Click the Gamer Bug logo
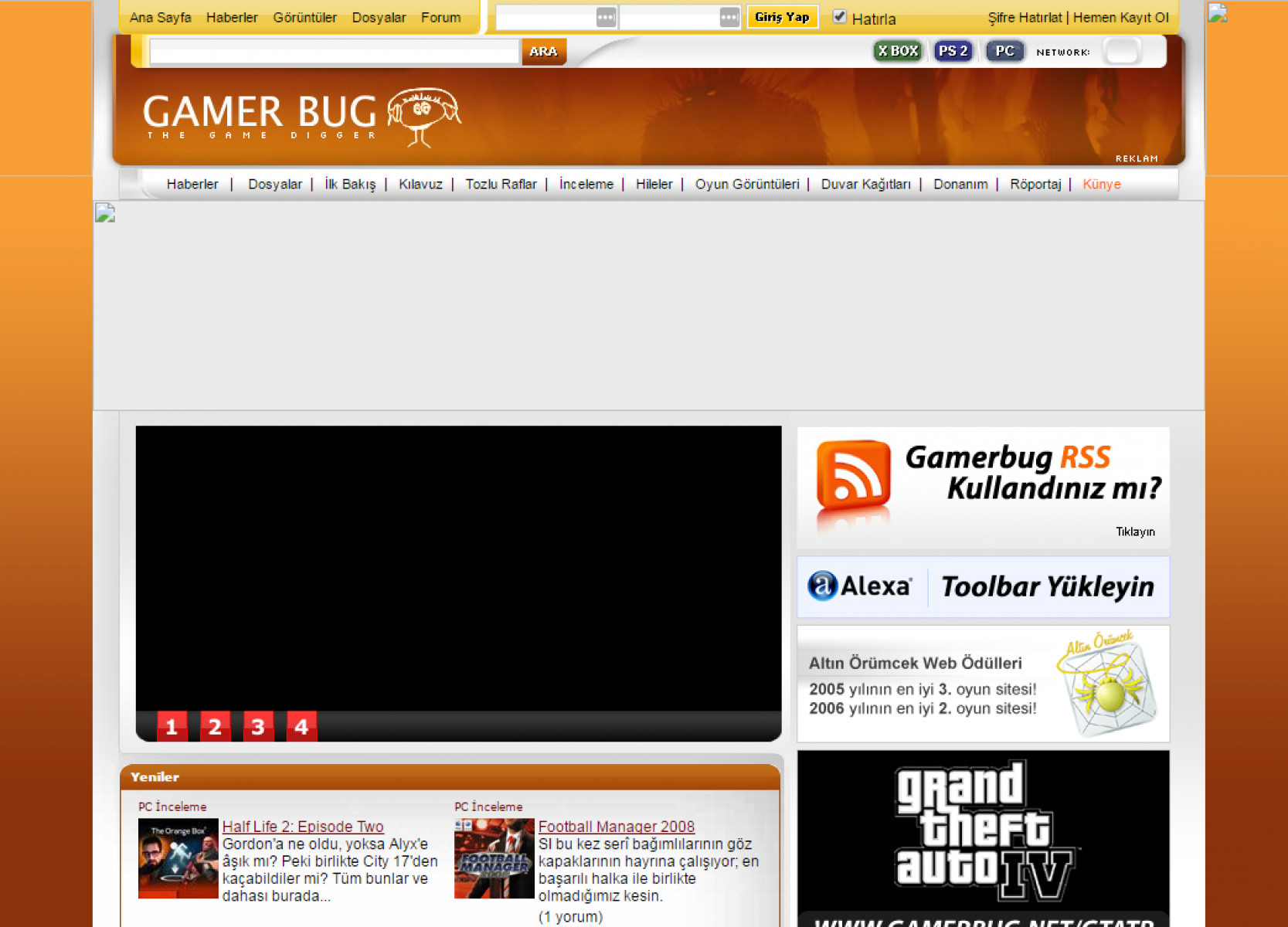The image size is (1288, 927). click(x=301, y=116)
